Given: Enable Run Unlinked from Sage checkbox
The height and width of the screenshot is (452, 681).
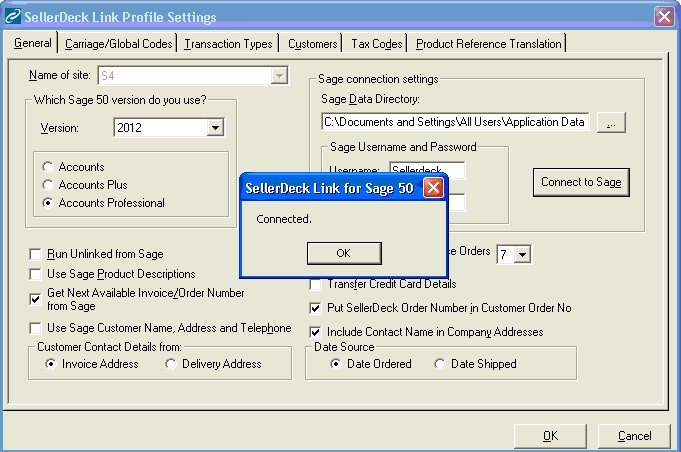Looking at the screenshot, I should 37,255.
